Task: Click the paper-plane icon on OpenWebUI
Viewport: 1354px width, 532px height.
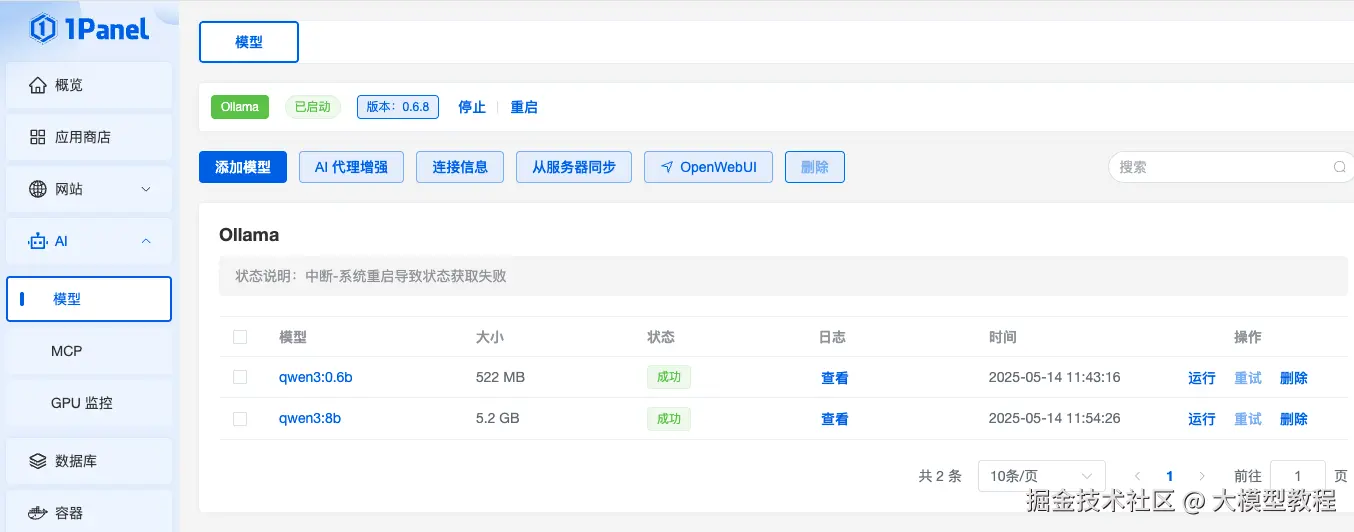Action: tap(667, 167)
